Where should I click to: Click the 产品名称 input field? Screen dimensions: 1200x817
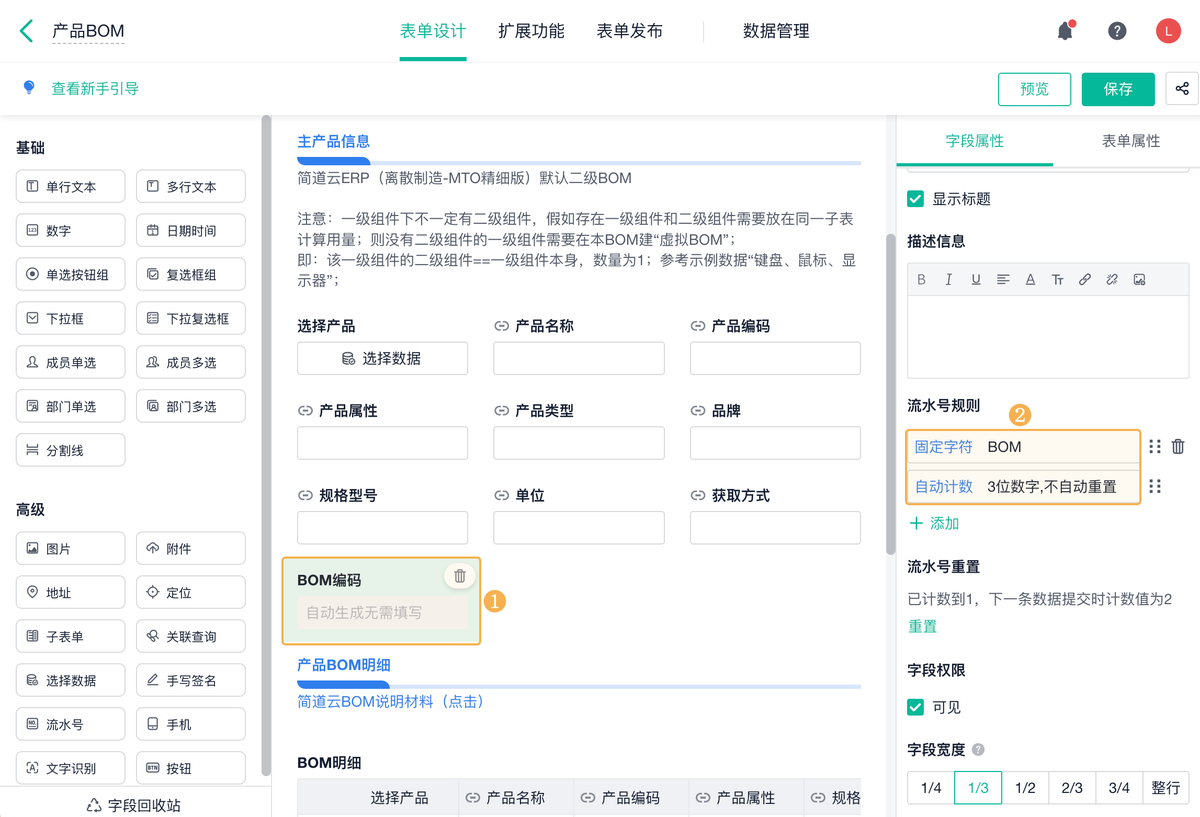579,358
